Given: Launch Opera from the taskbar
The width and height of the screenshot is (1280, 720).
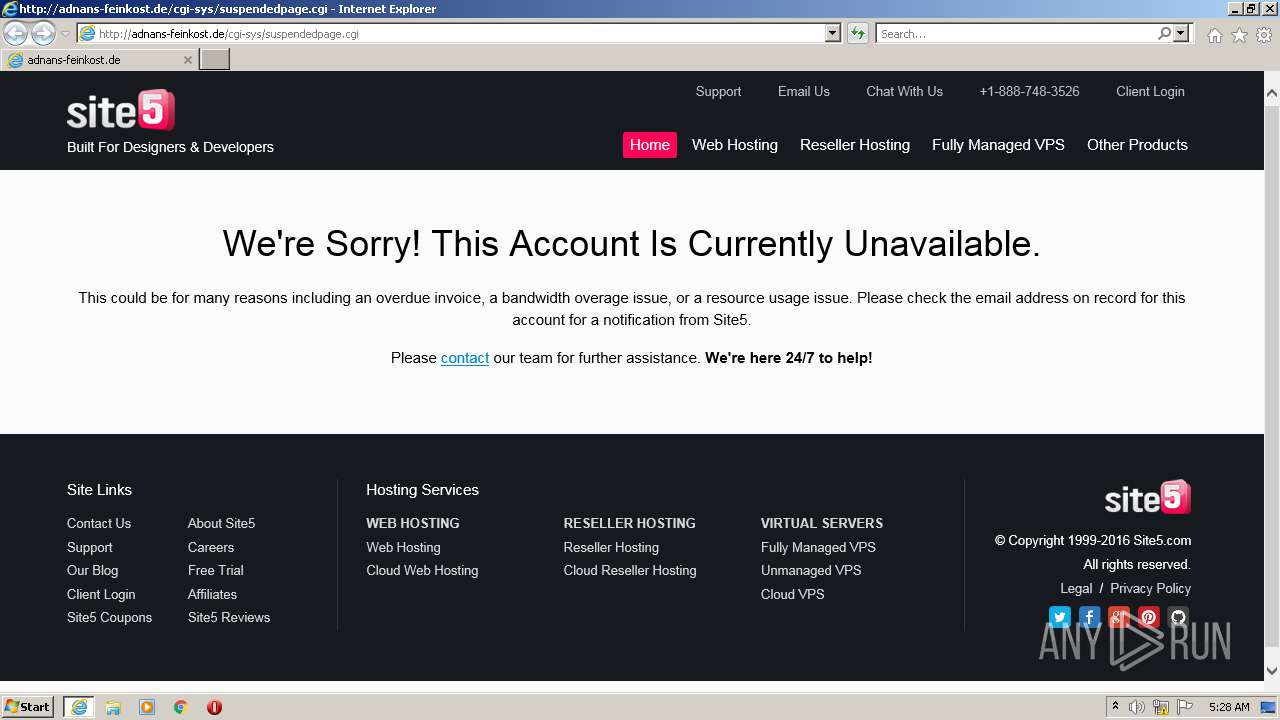Looking at the screenshot, I should 214,707.
